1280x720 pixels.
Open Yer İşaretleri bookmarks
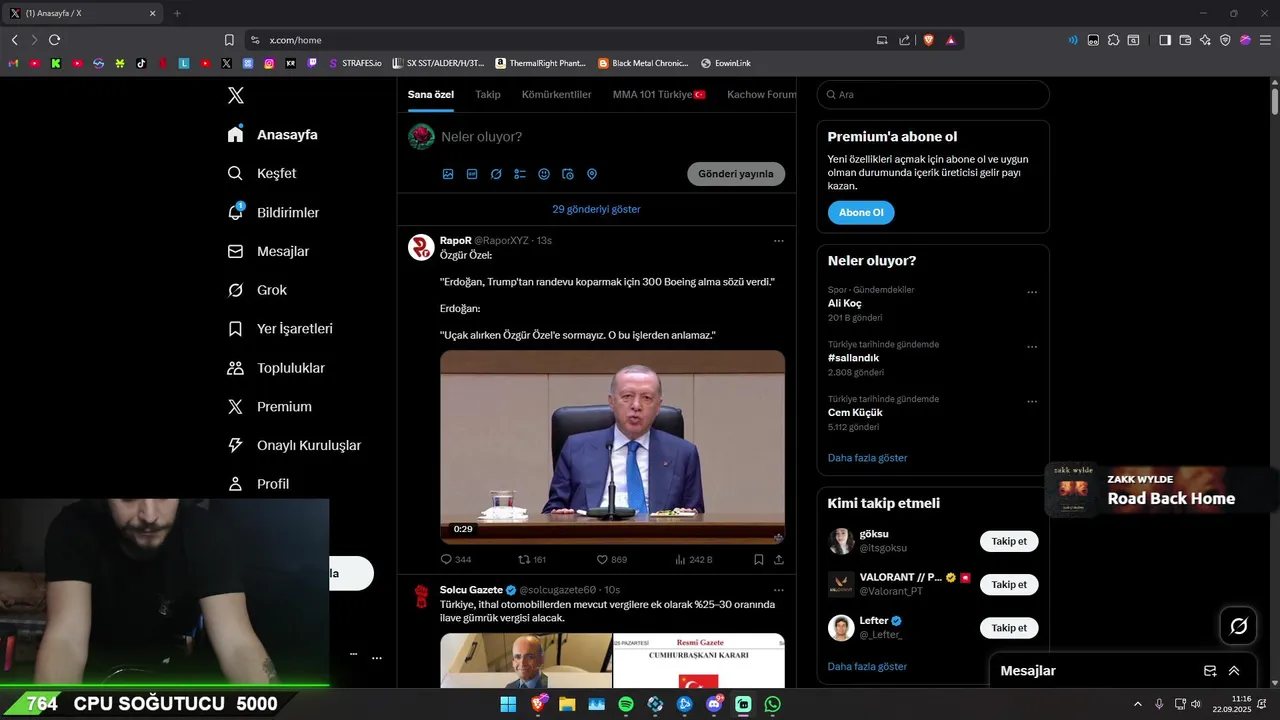point(280,329)
